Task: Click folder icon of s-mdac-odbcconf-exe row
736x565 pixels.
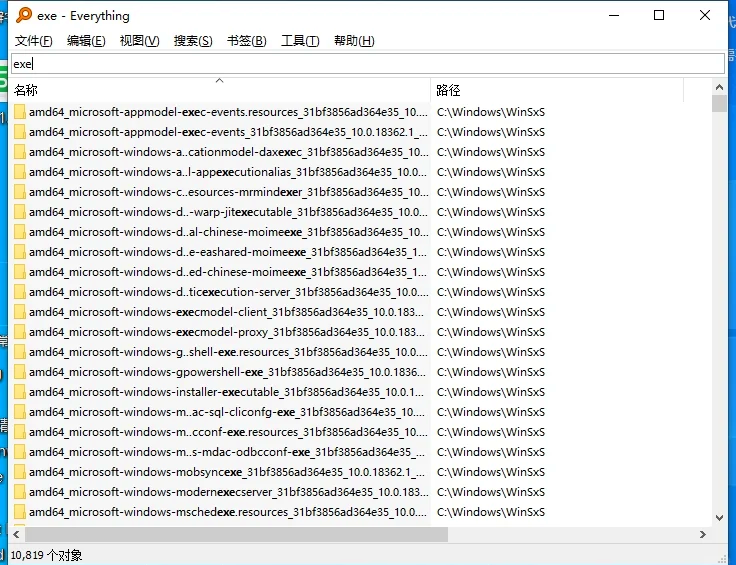Action: coord(20,452)
